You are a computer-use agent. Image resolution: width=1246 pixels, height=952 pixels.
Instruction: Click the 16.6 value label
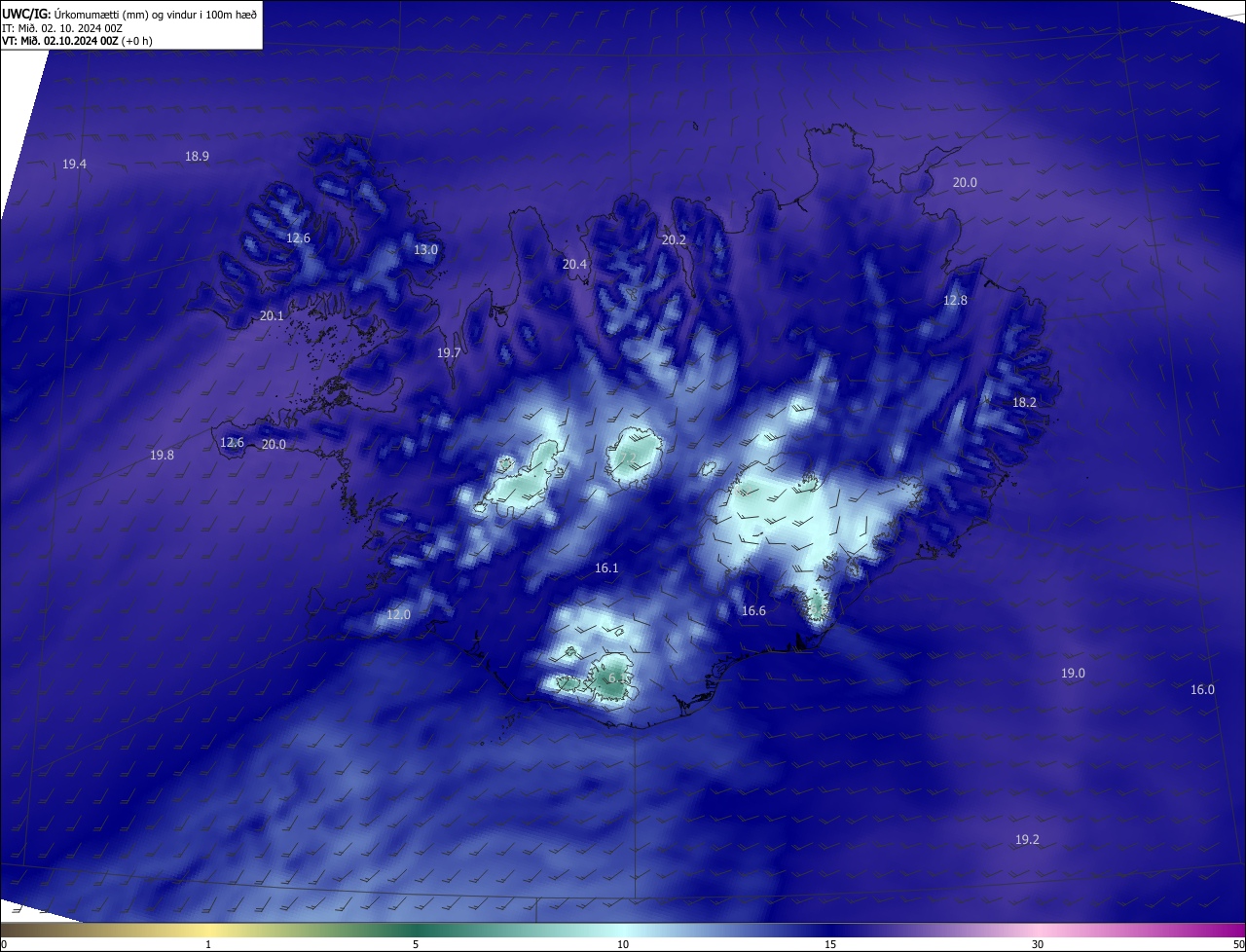pos(753,611)
